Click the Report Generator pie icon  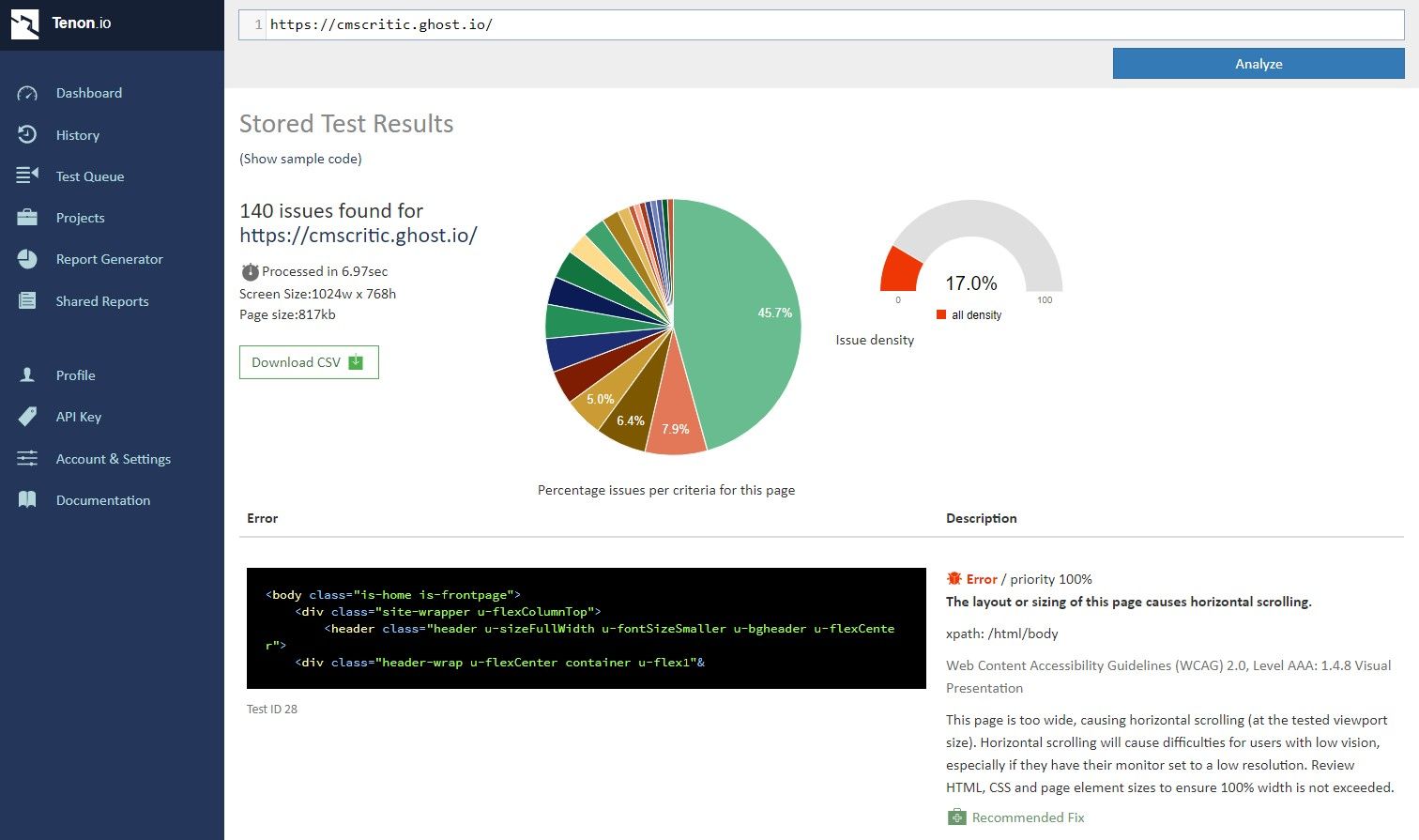(x=27, y=259)
